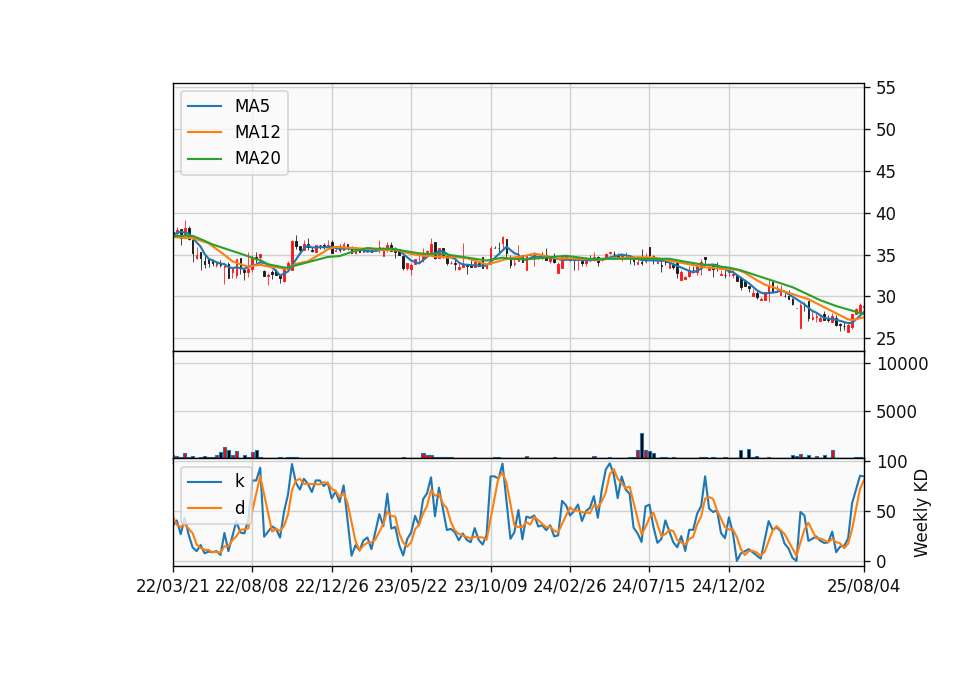Image resolution: width=960 pixels, height=690 pixels.
Task: Click the price axis value 35
Action: [886, 256]
